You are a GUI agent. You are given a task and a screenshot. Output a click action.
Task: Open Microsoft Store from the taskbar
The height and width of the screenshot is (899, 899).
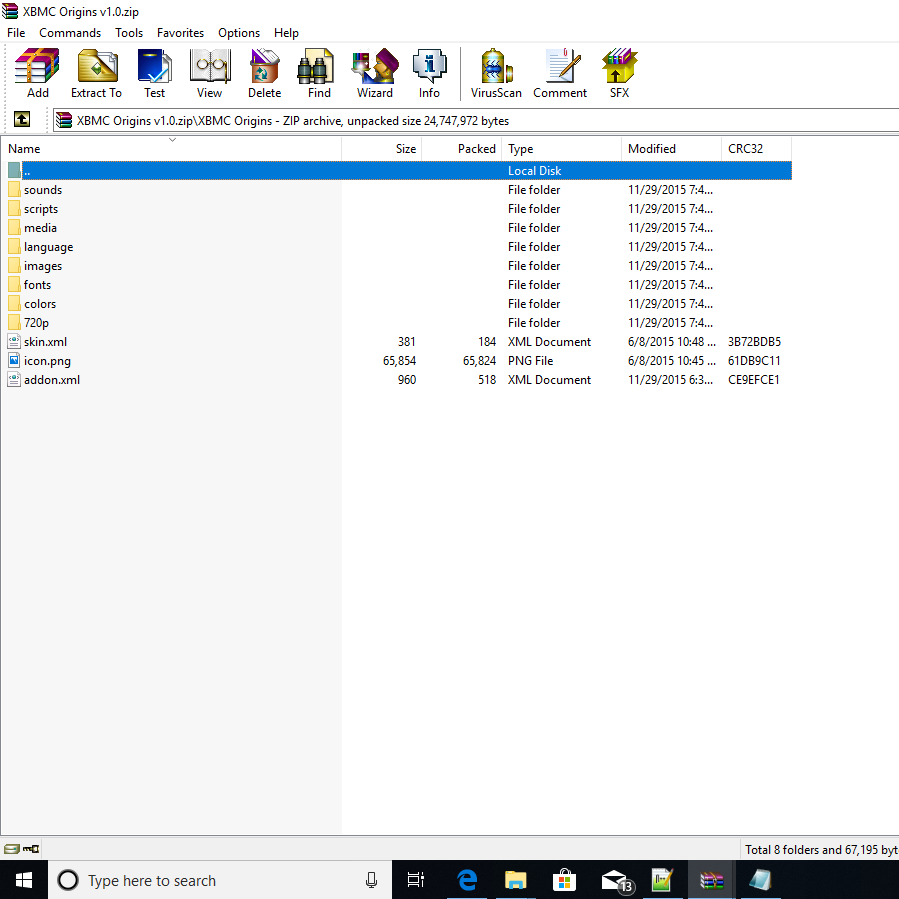point(564,880)
